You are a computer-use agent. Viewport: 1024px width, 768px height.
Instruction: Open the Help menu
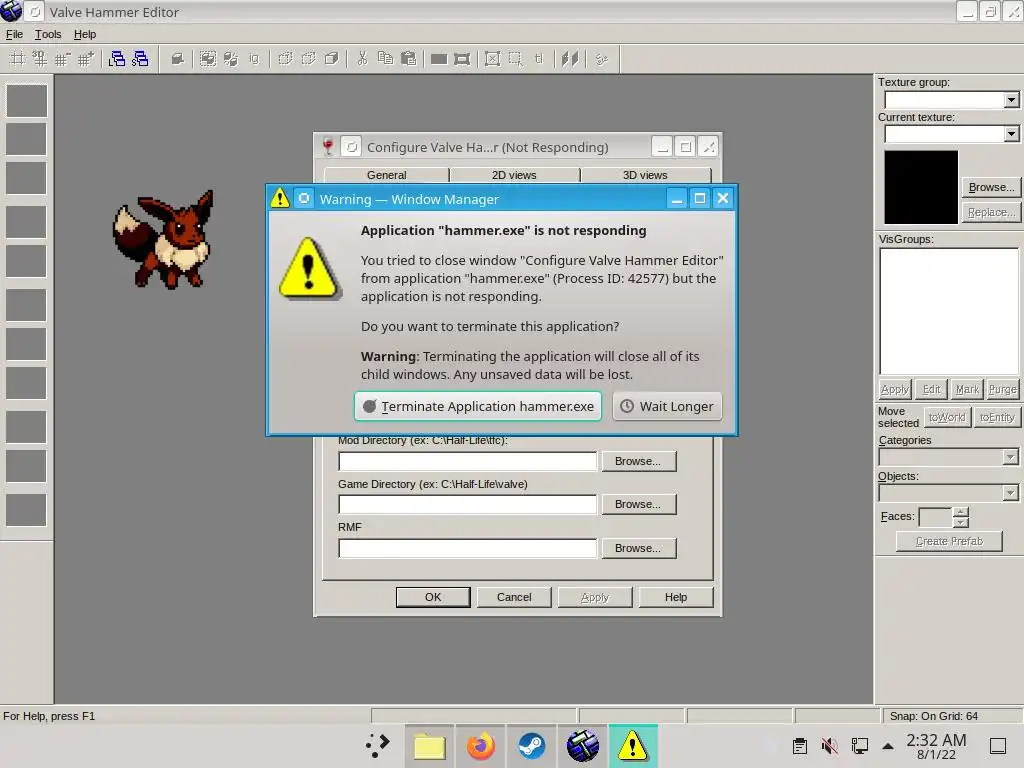[85, 35]
